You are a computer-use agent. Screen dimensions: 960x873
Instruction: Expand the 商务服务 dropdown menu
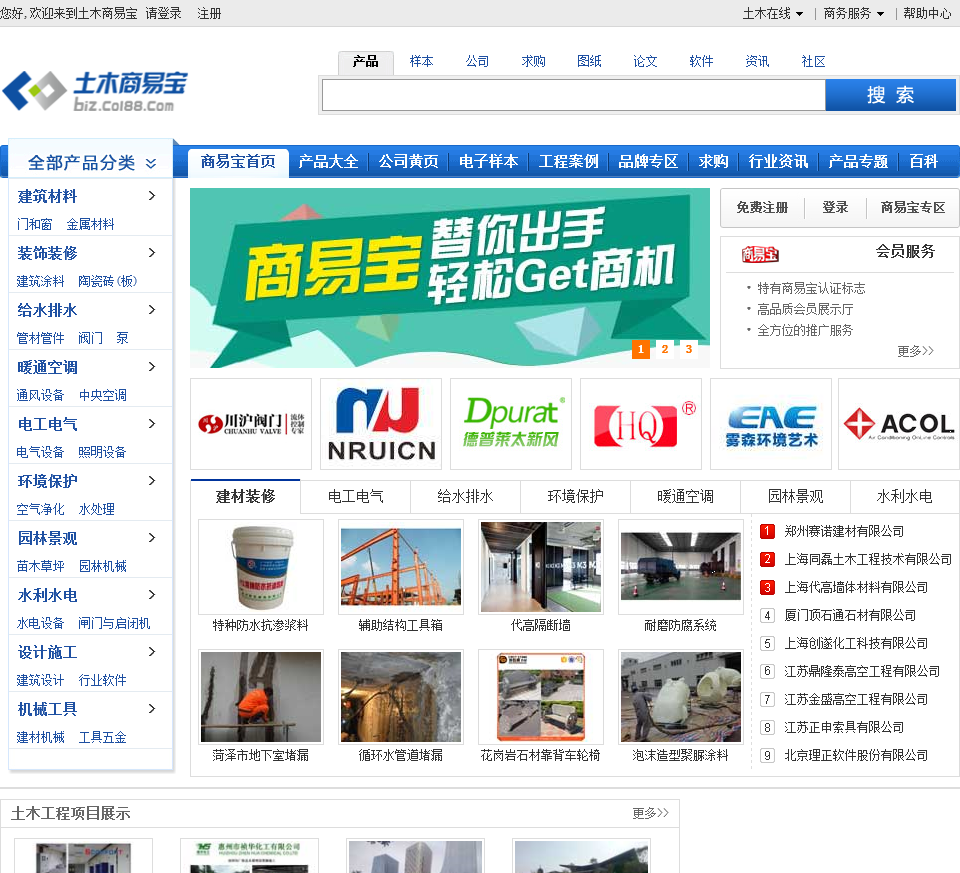(853, 13)
